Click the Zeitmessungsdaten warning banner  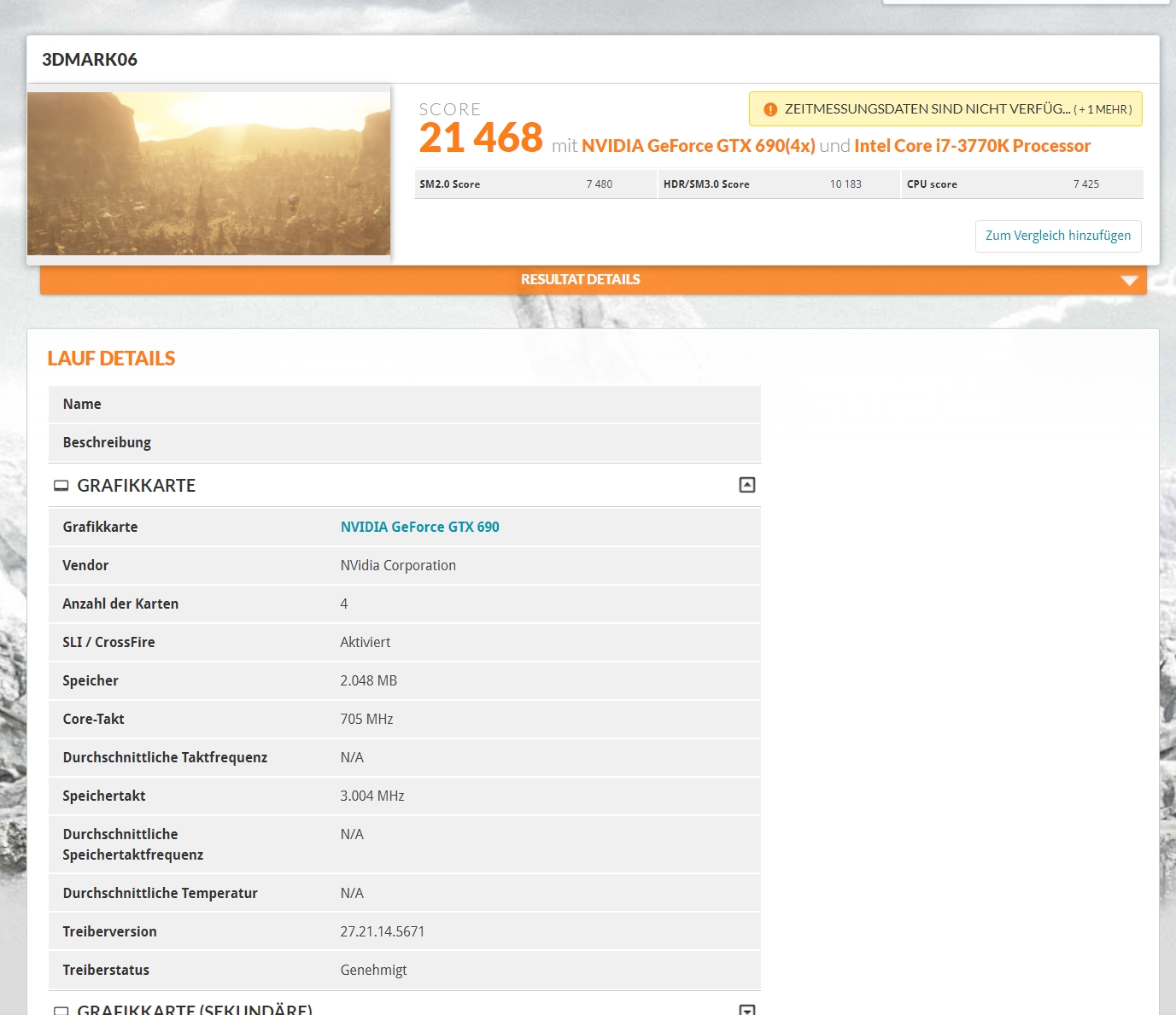pyautogui.click(x=945, y=109)
